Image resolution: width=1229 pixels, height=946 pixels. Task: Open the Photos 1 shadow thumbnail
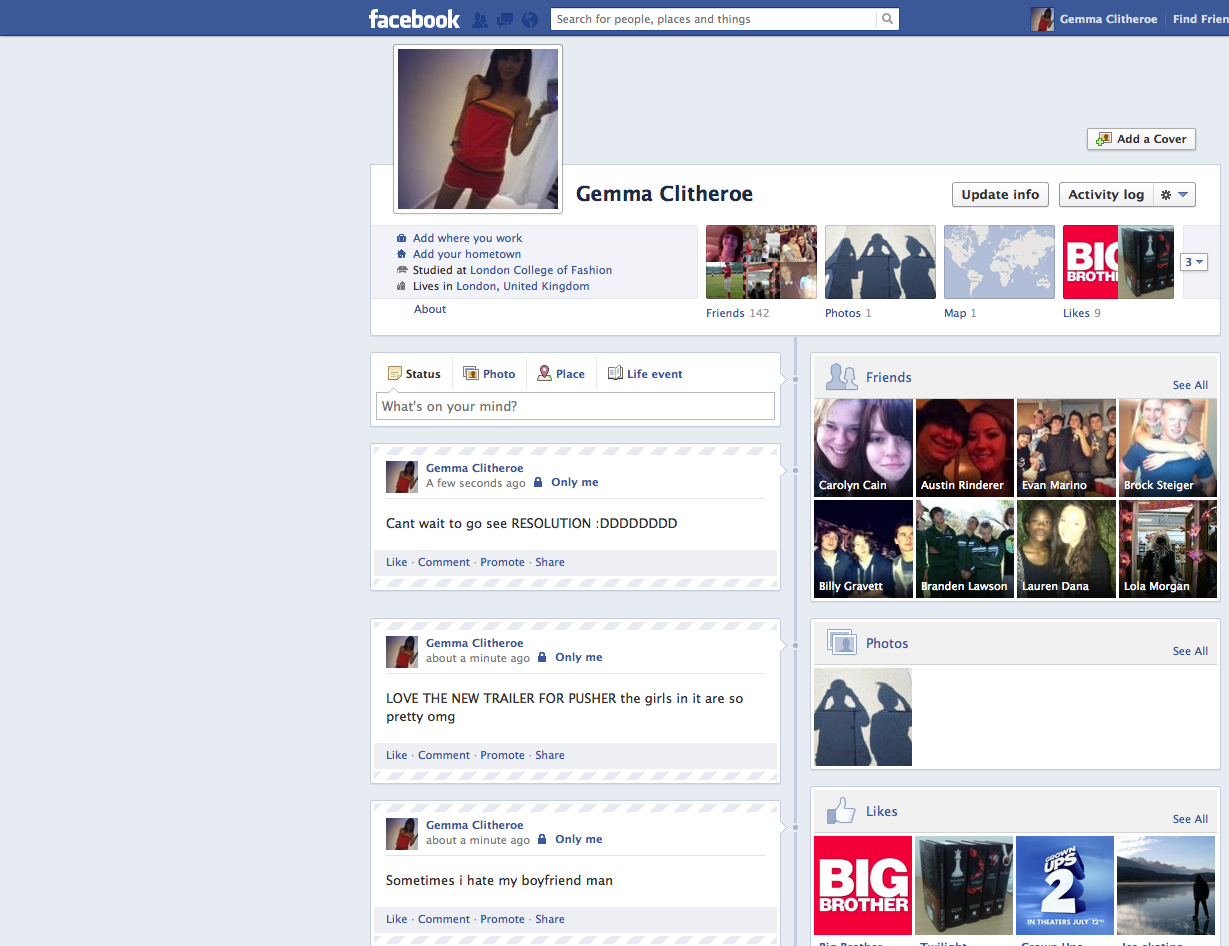[x=880, y=262]
